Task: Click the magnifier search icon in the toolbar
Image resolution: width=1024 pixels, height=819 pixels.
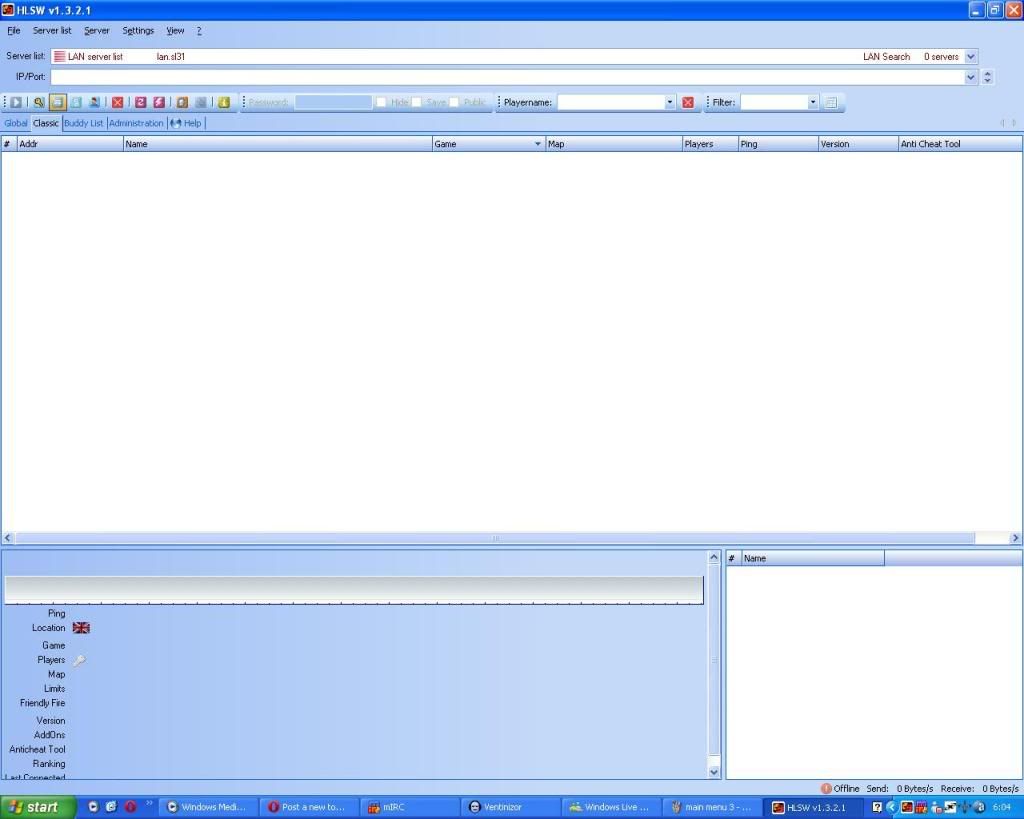Action: [39, 102]
